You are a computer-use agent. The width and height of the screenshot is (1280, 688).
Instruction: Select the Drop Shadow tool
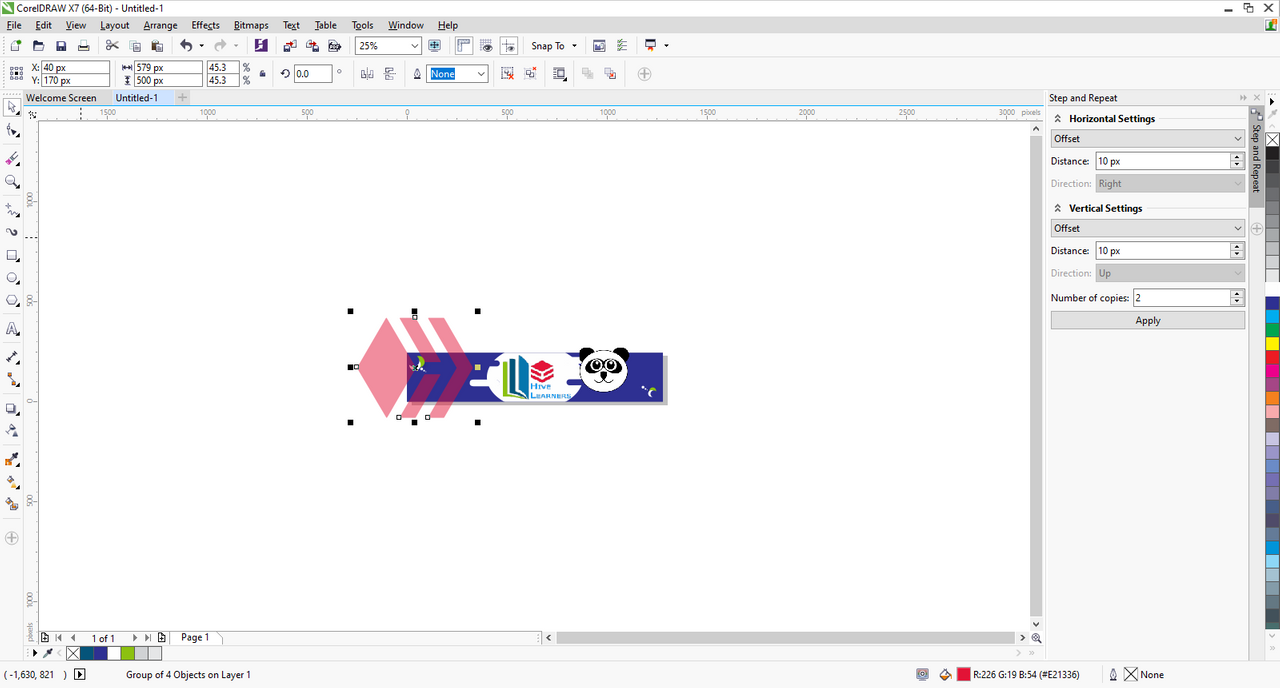[x=12, y=408]
